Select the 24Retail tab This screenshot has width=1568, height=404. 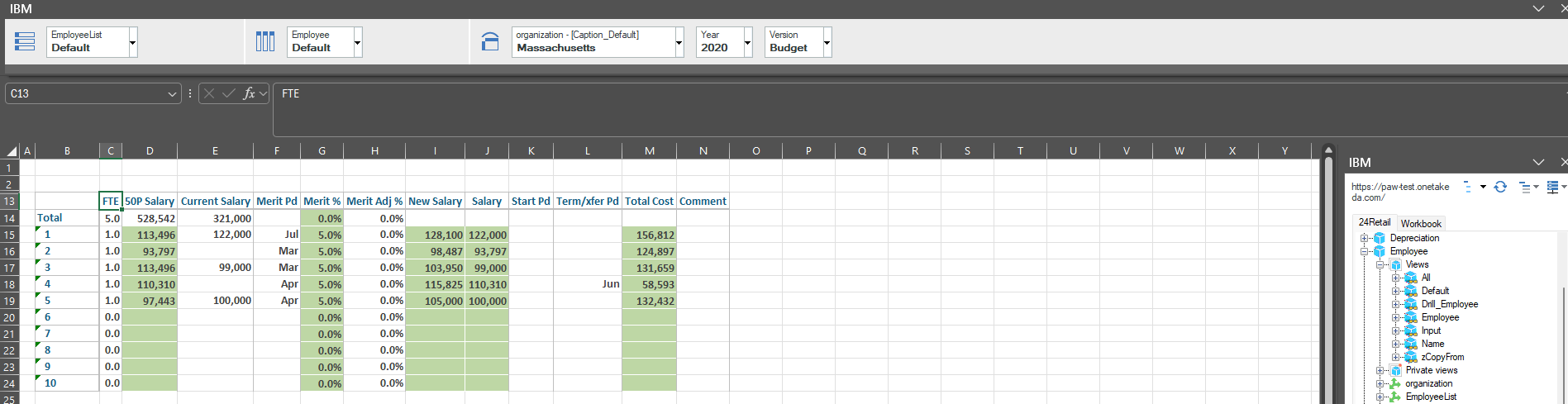pos(1374,222)
